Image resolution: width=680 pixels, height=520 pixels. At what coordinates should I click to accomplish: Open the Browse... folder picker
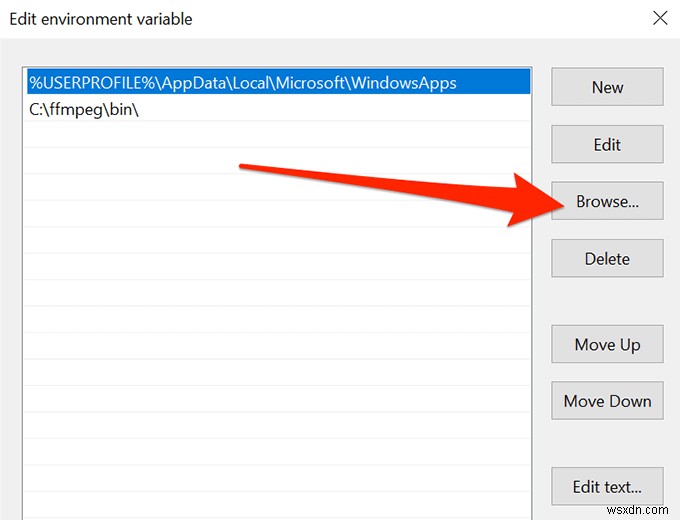tap(607, 201)
